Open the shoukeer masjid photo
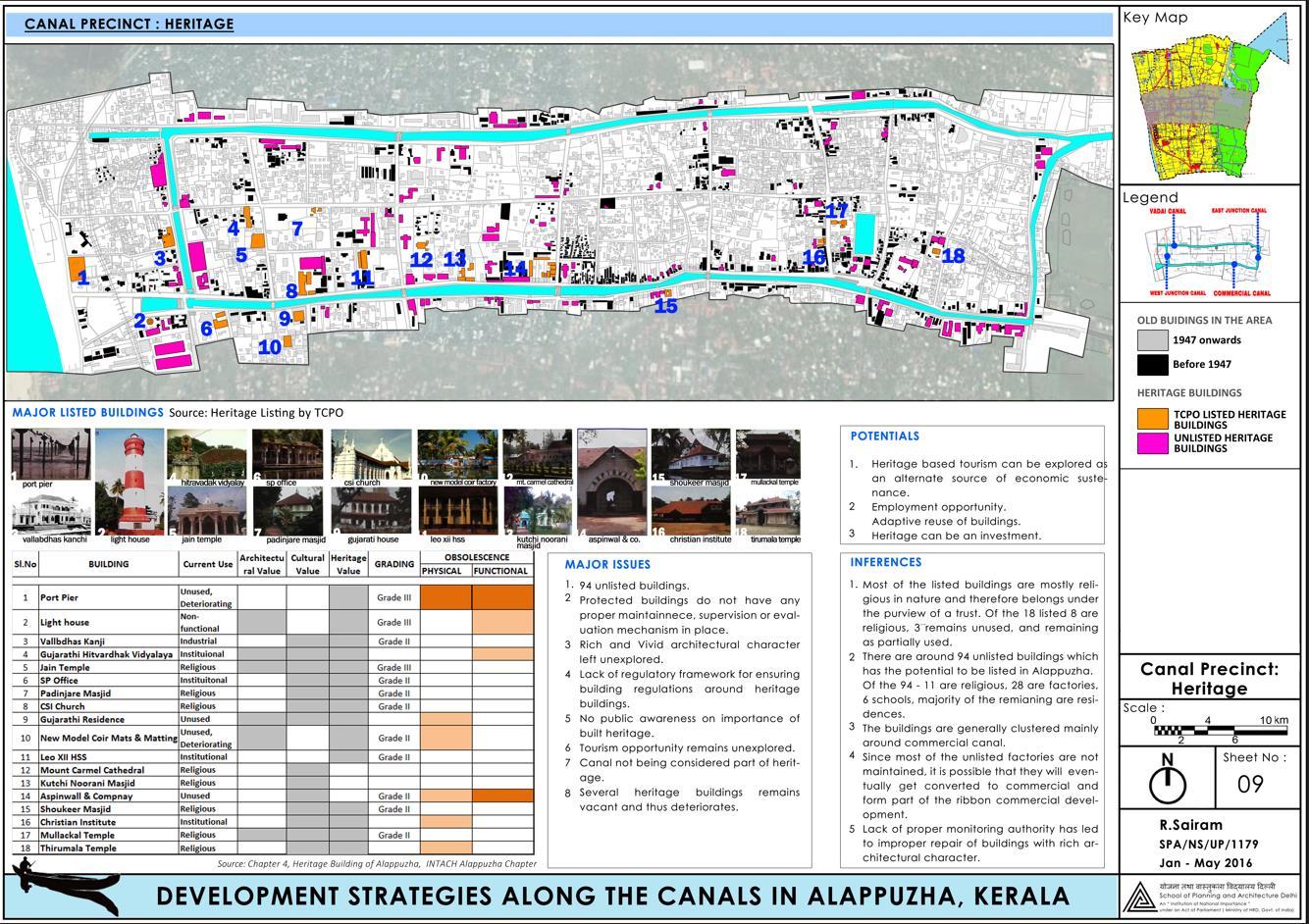This screenshot has width=1309, height=924. [x=691, y=453]
